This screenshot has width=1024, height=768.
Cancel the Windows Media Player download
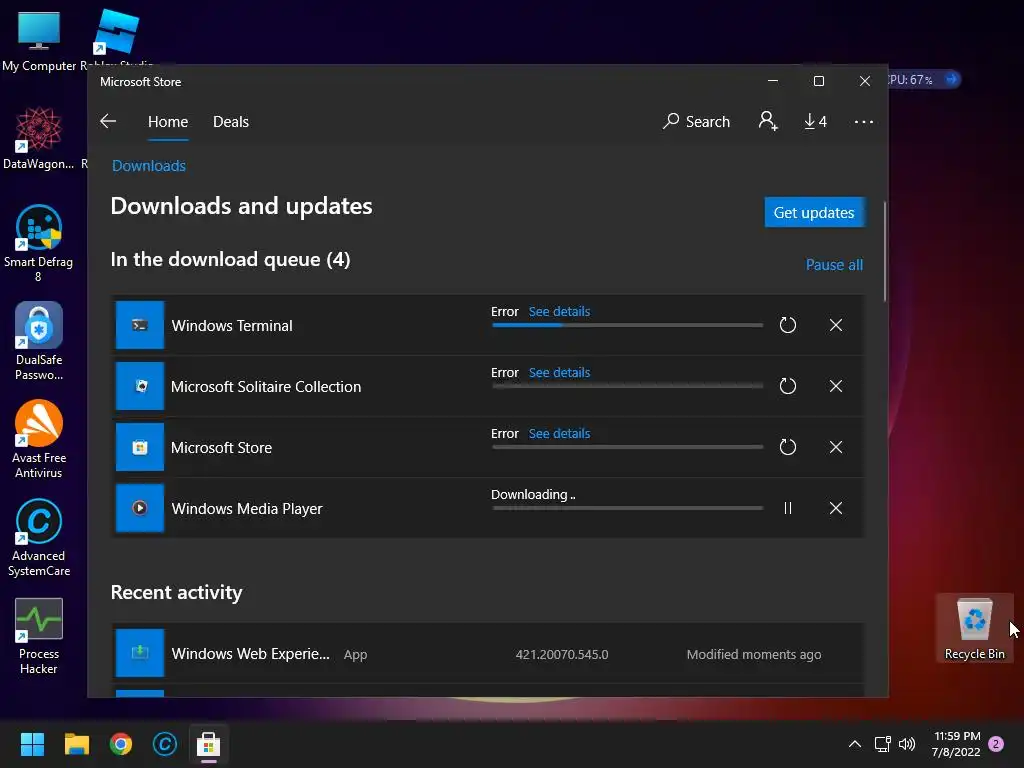point(836,508)
